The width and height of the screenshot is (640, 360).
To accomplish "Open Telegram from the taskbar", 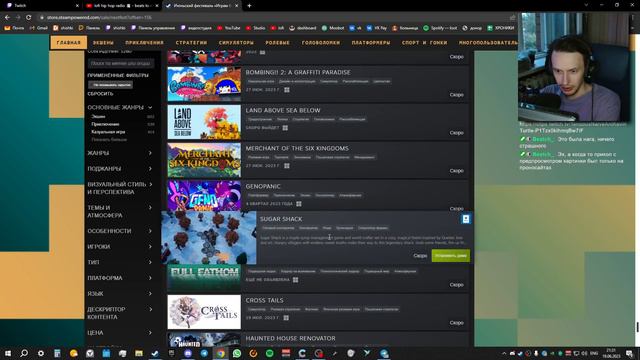I will click(x=204, y=353).
